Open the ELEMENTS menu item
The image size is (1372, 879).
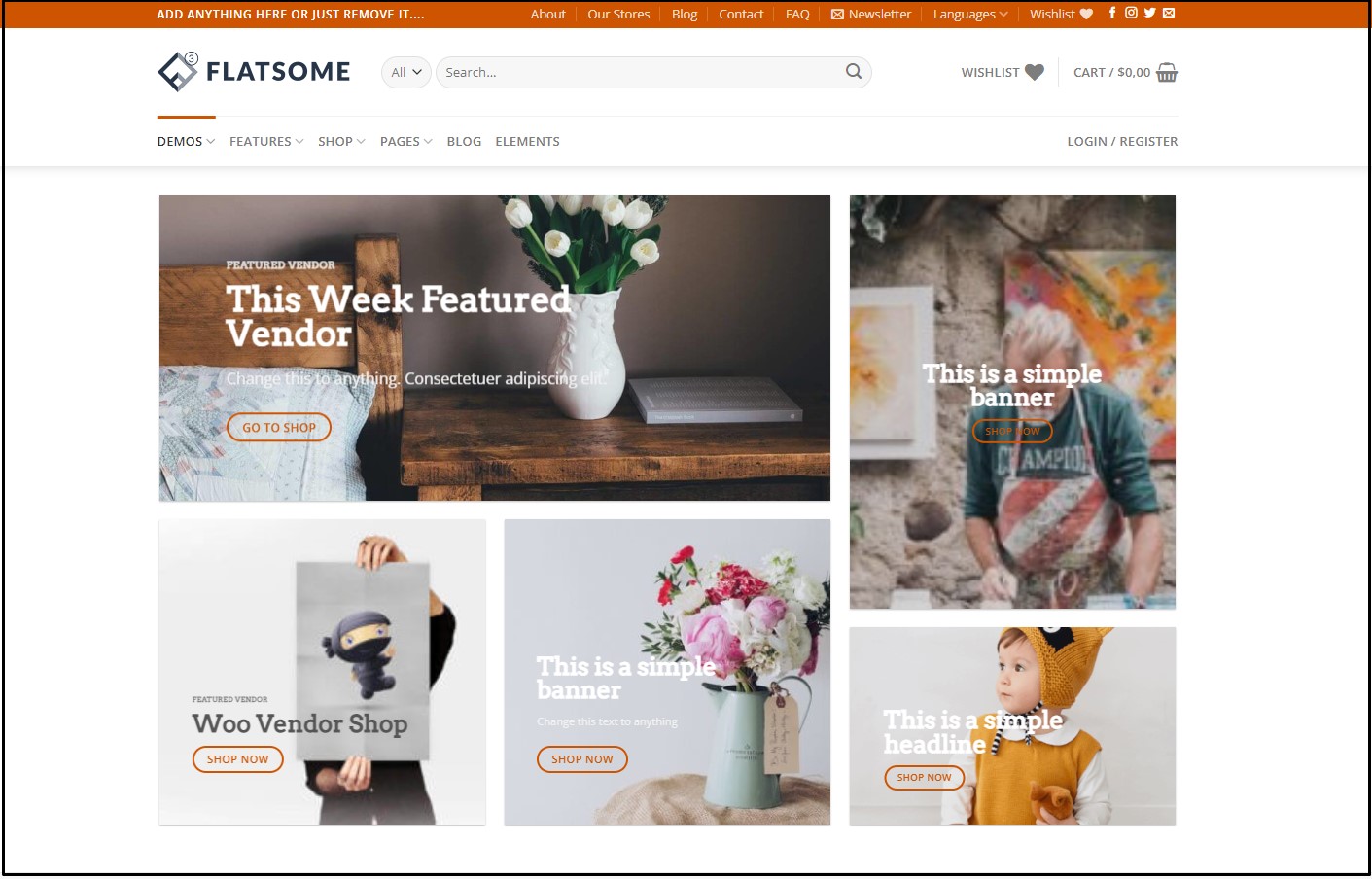click(527, 141)
